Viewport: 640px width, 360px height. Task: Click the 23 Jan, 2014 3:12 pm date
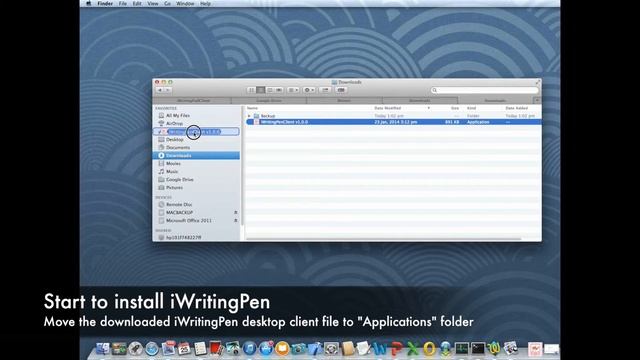tap(396, 122)
